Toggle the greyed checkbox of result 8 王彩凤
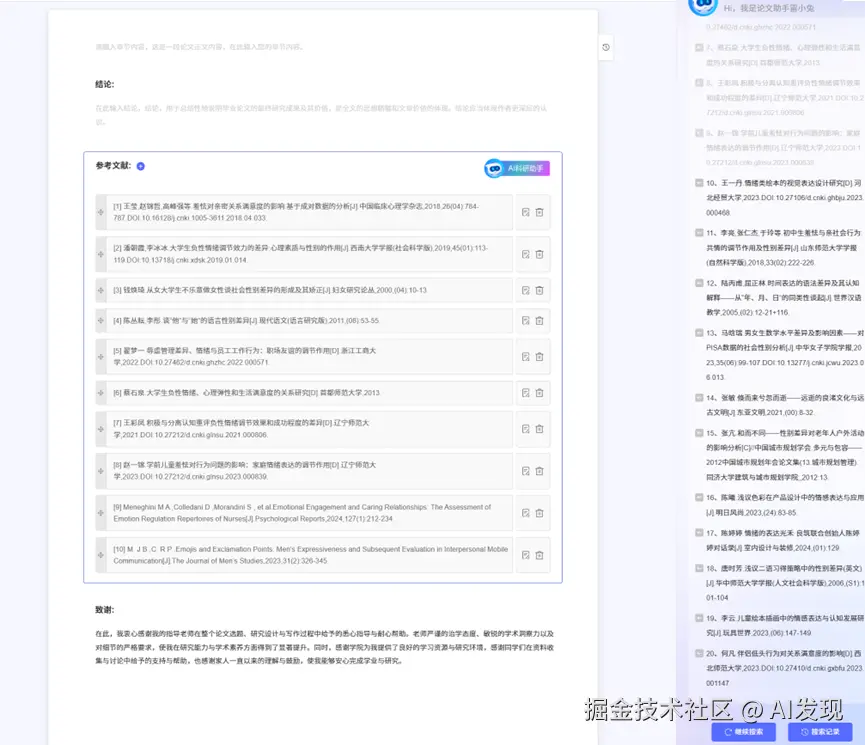865x745 pixels. coord(699,83)
